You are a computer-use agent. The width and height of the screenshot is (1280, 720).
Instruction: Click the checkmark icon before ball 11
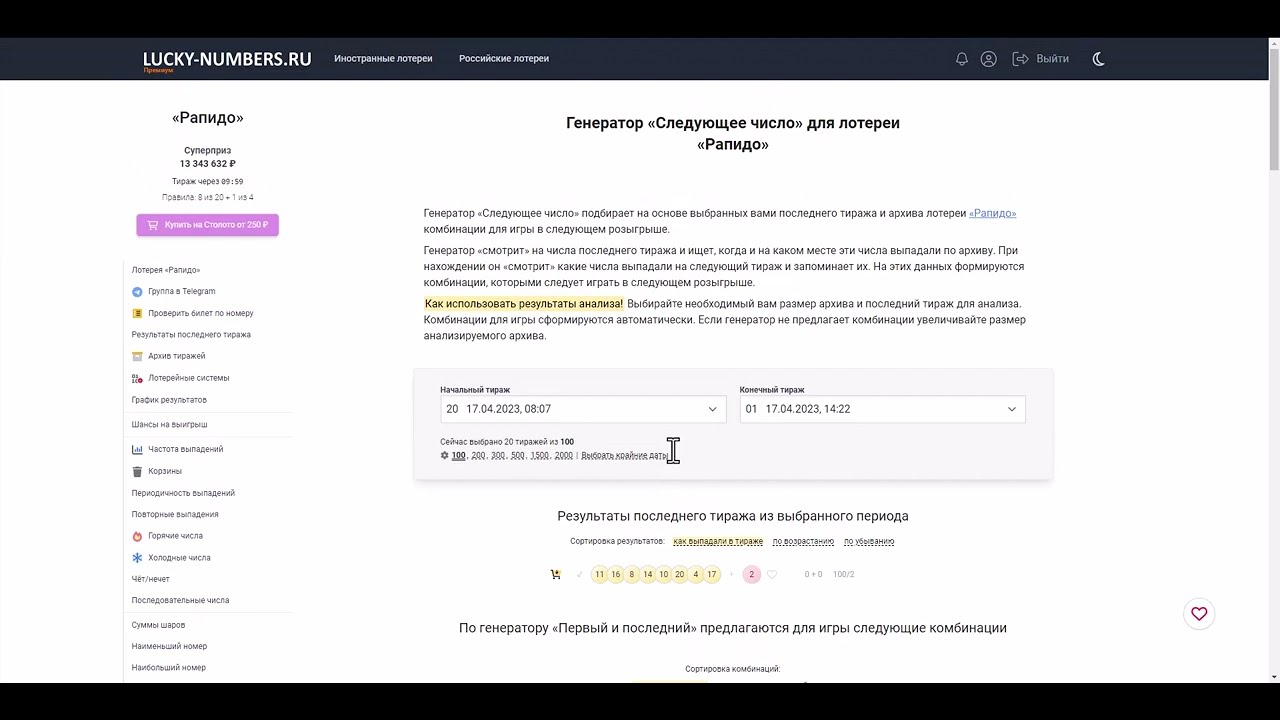579,574
